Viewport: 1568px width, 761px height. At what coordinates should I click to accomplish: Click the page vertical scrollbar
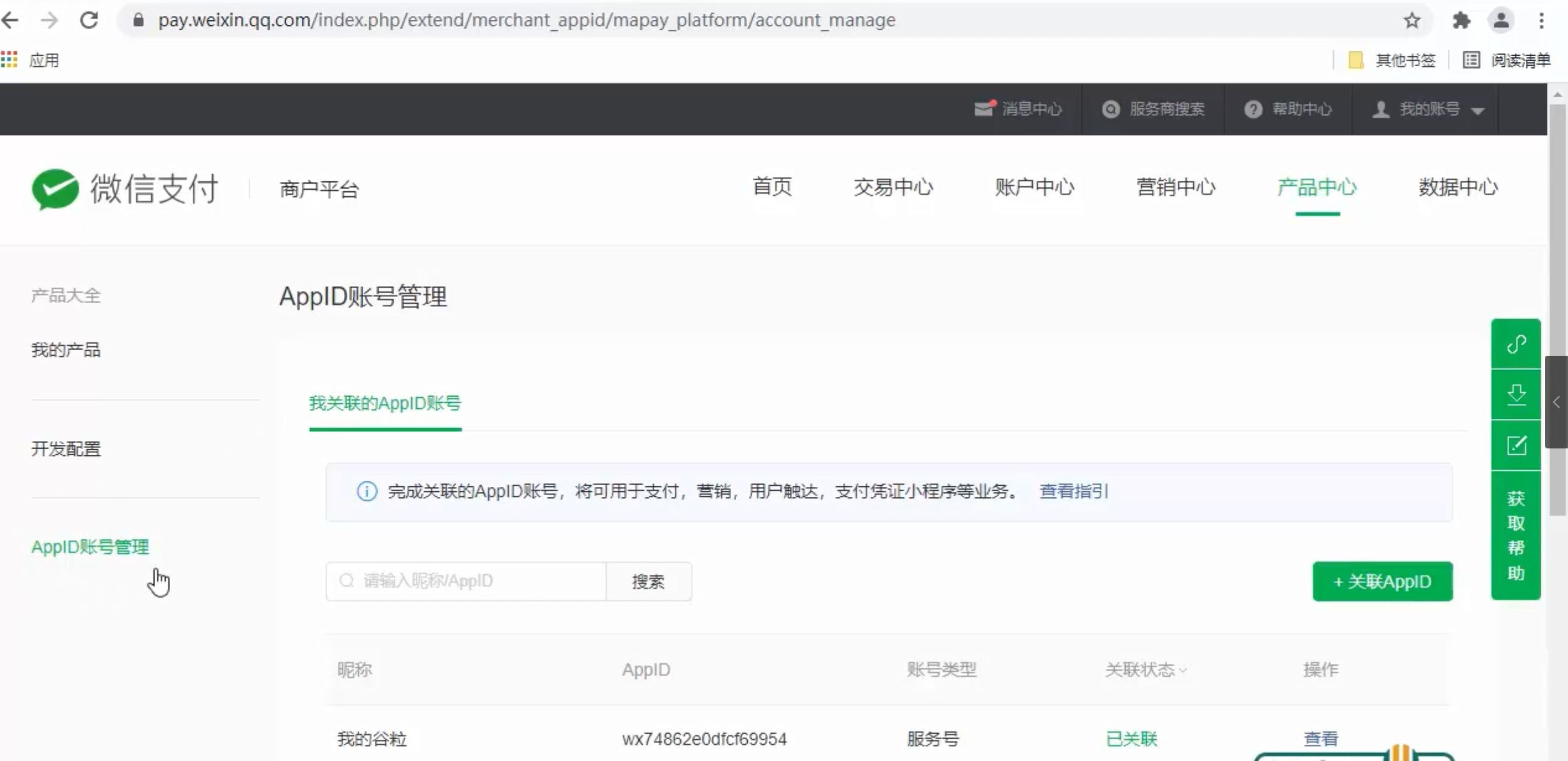click(x=1557, y=309)
